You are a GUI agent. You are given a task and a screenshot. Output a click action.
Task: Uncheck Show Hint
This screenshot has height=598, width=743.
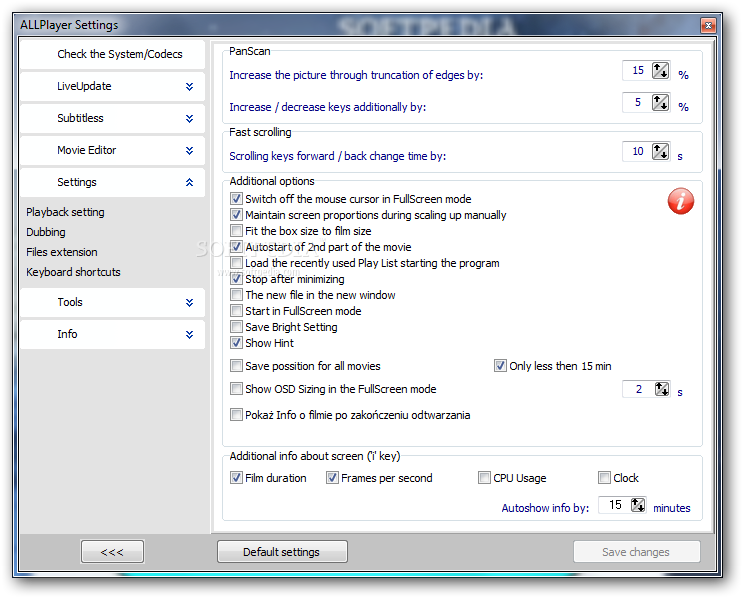tap(236, 343)
